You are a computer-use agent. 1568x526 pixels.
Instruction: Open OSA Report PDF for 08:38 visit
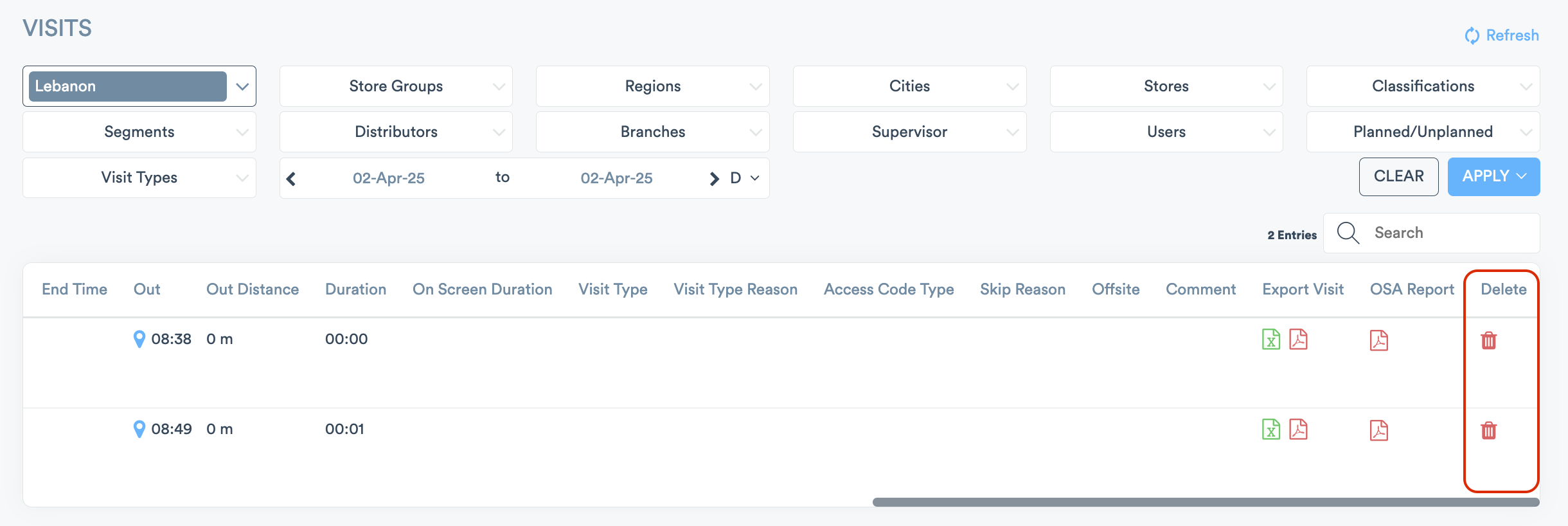point(1378,340)
